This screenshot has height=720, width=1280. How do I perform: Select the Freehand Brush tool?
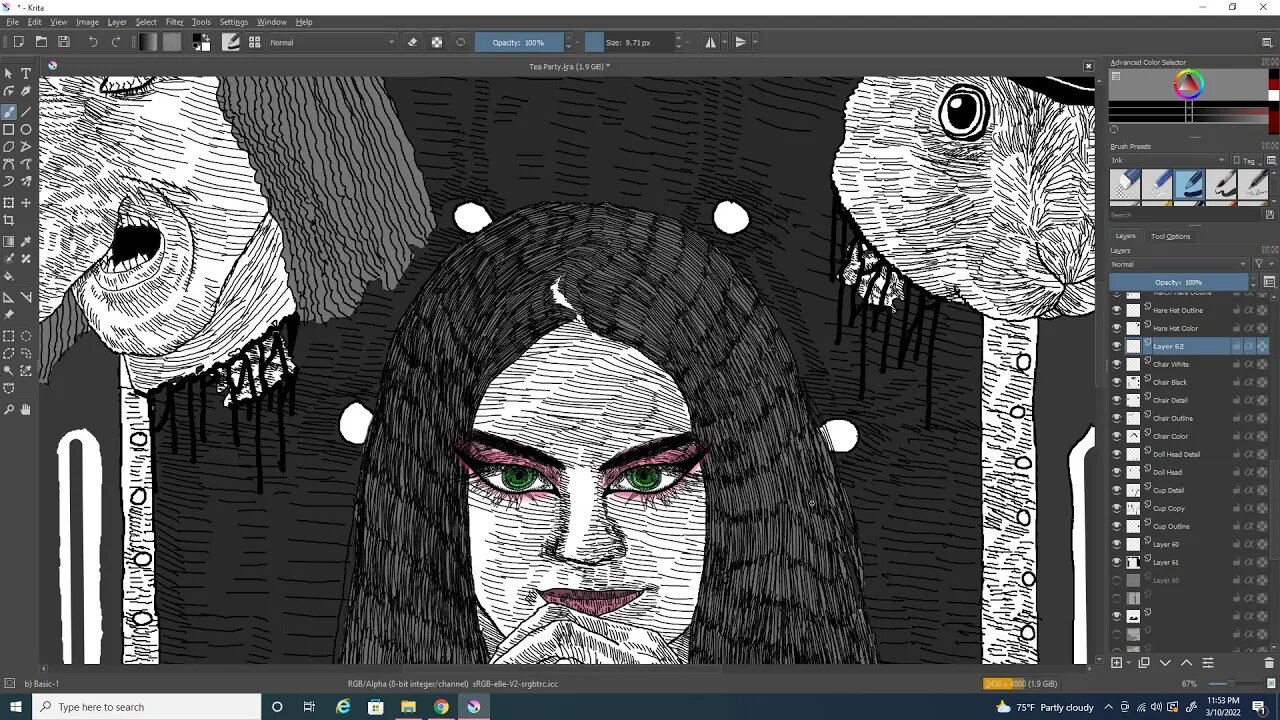tap(9, 111)
